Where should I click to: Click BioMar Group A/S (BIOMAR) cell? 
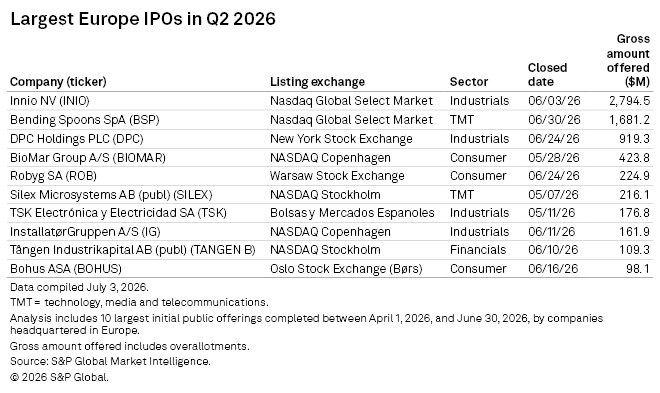(x=88, y=158)
